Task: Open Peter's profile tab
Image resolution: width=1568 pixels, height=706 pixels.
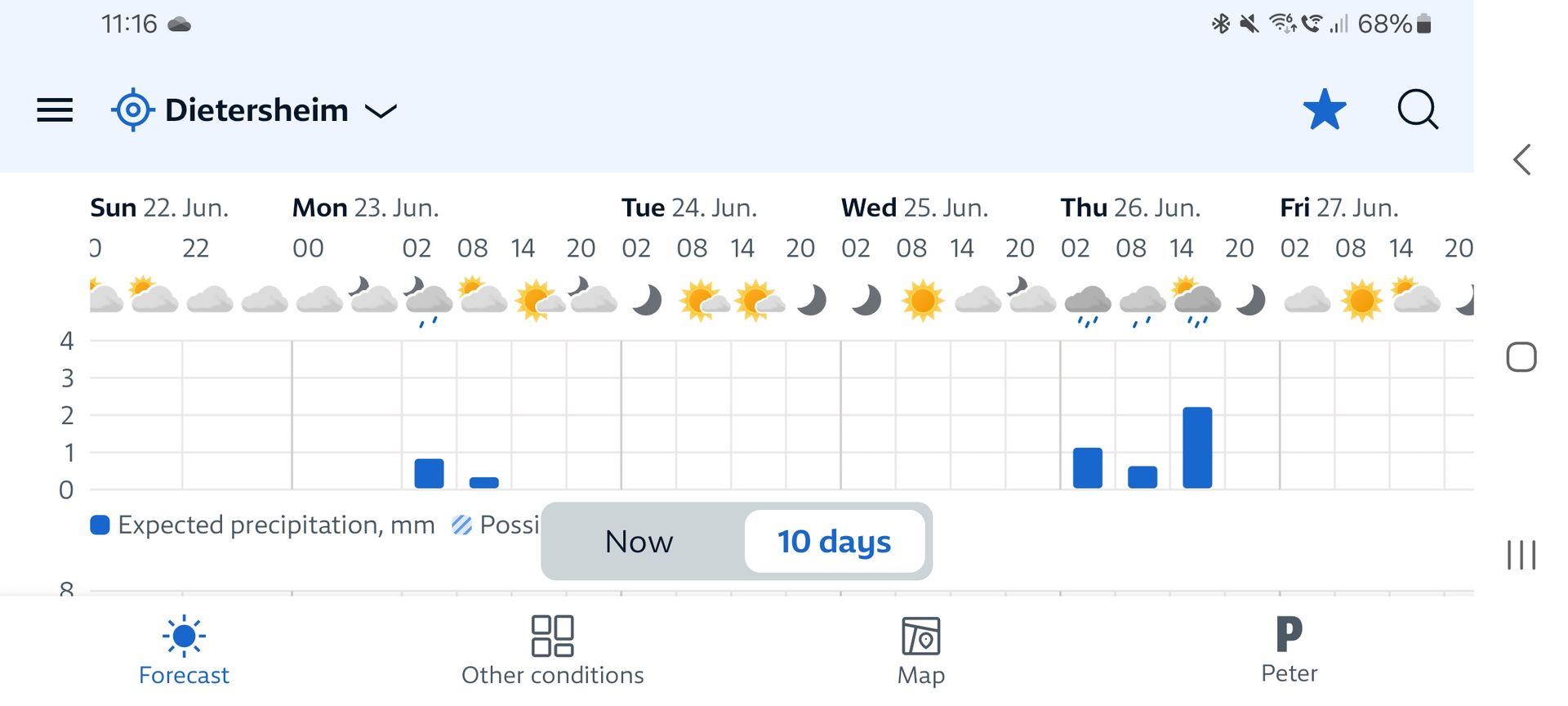Action: click(x=1290, y=650)
